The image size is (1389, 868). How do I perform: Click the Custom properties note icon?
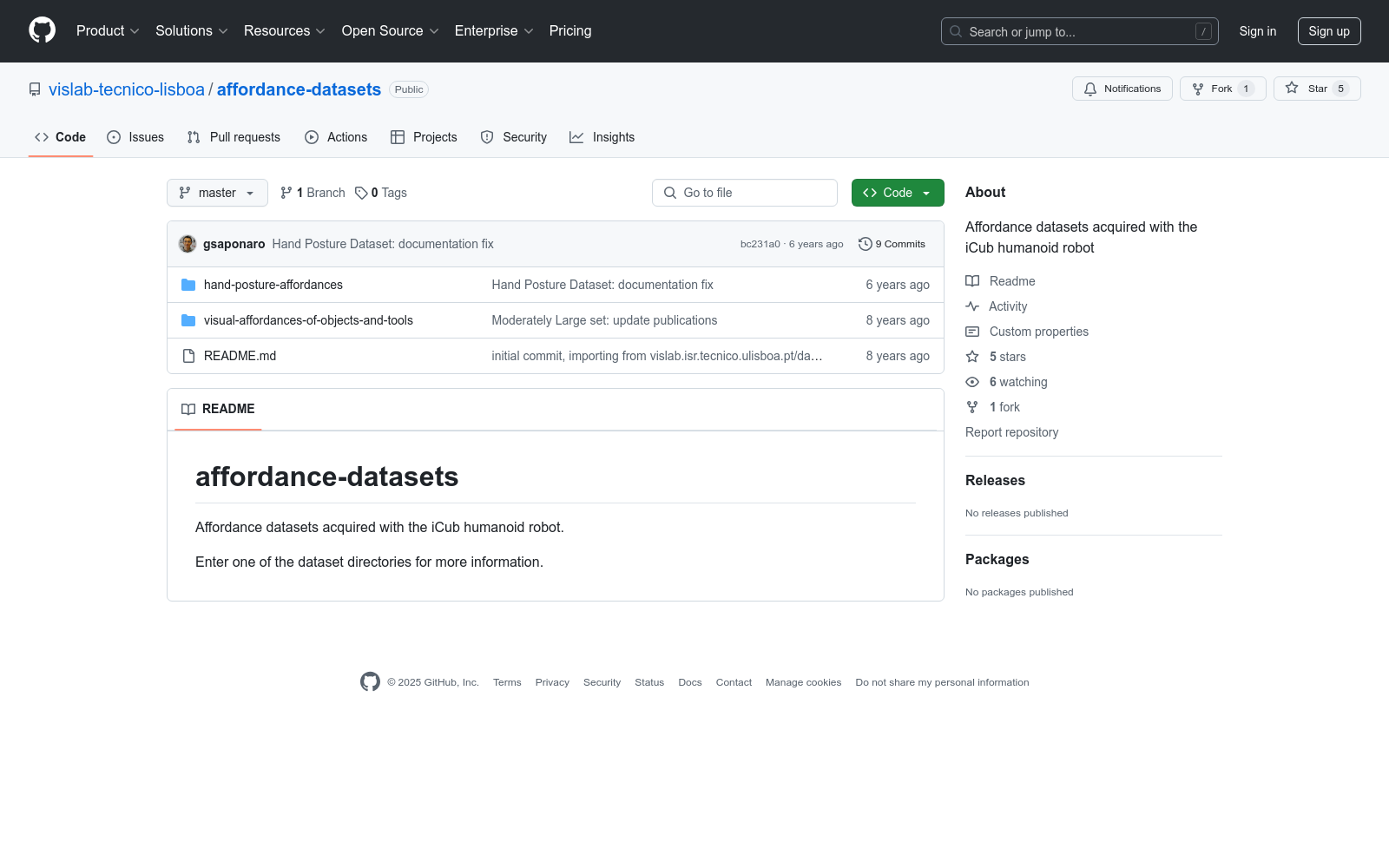pos(972,332)
